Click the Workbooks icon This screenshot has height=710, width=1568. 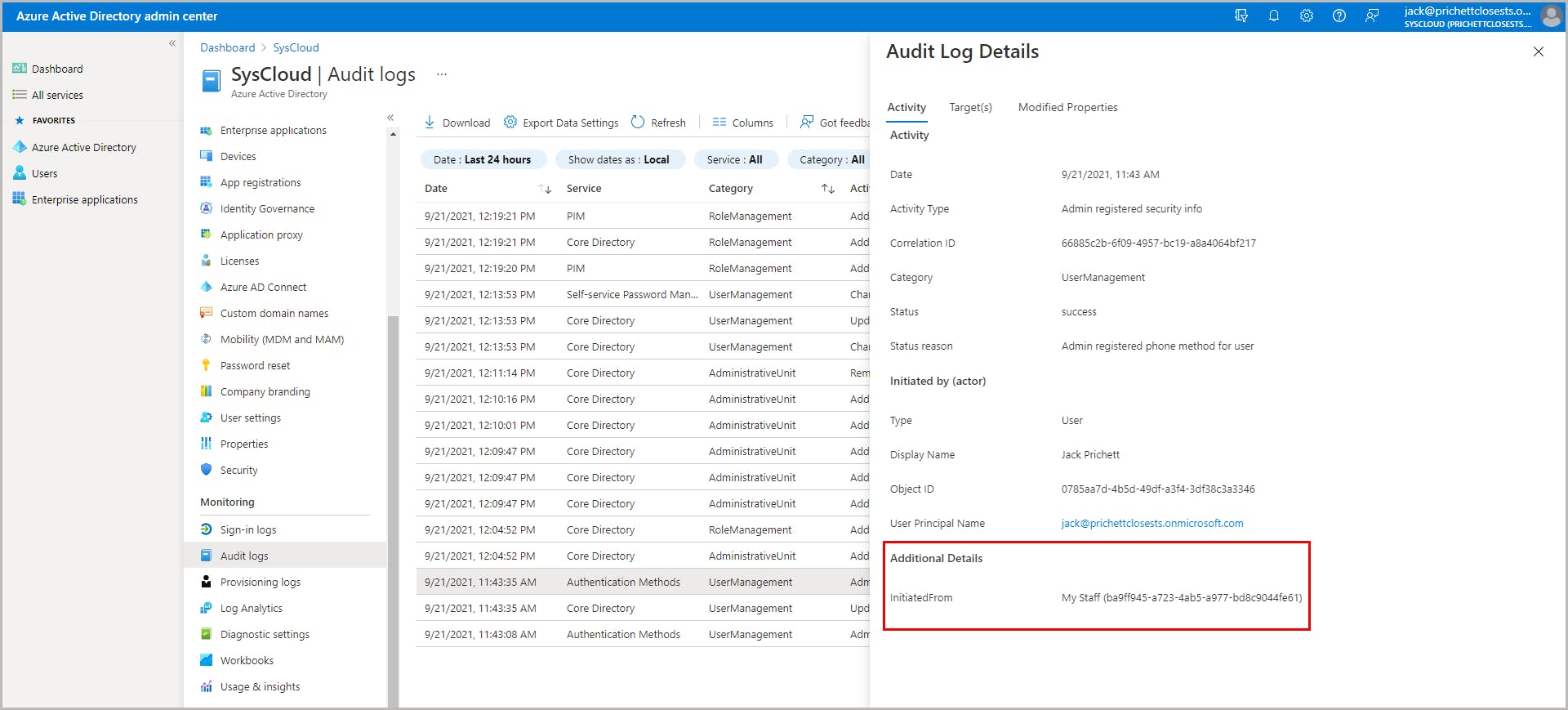(x=206, y=660)
